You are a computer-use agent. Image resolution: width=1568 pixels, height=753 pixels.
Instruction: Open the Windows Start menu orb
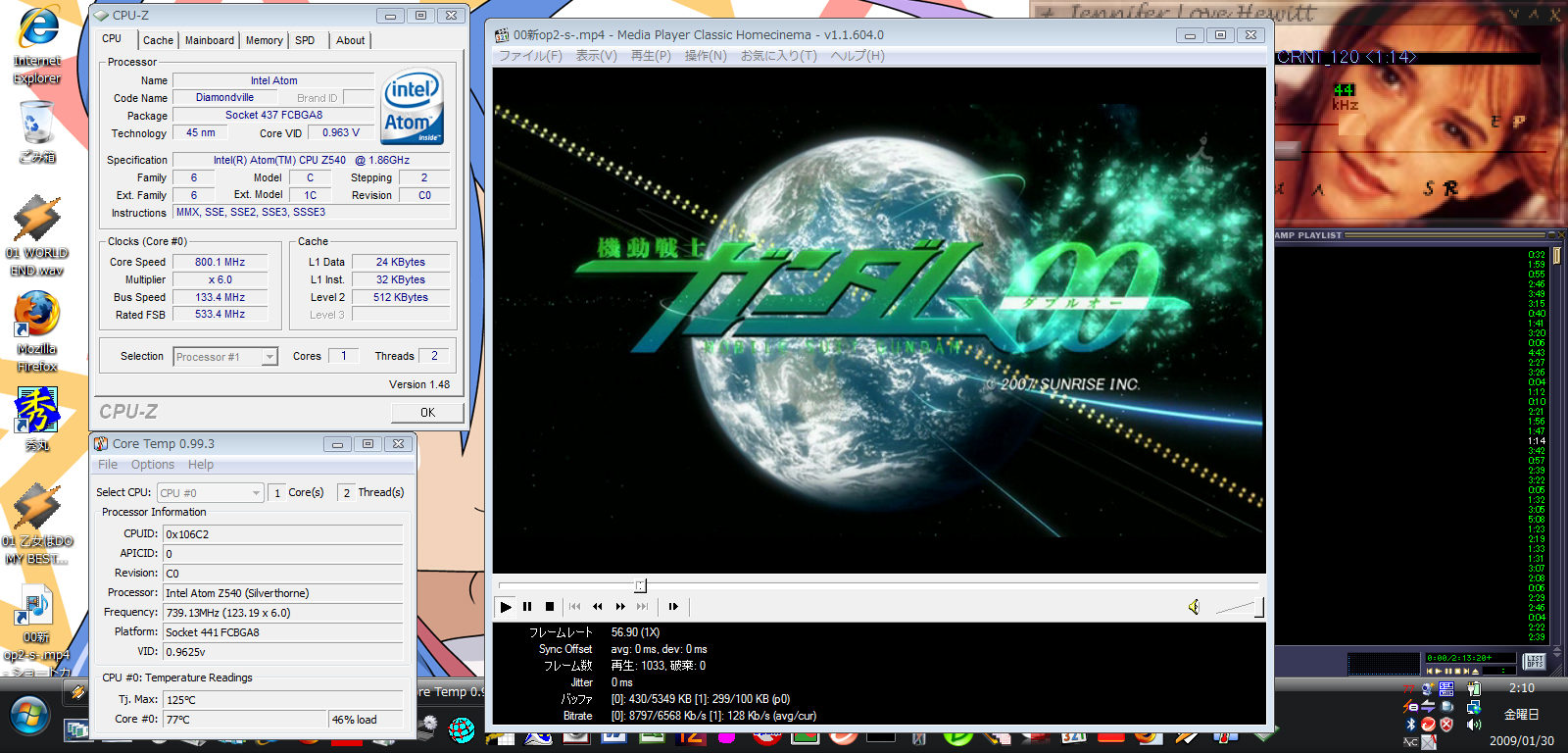click(x=28, y=717)
